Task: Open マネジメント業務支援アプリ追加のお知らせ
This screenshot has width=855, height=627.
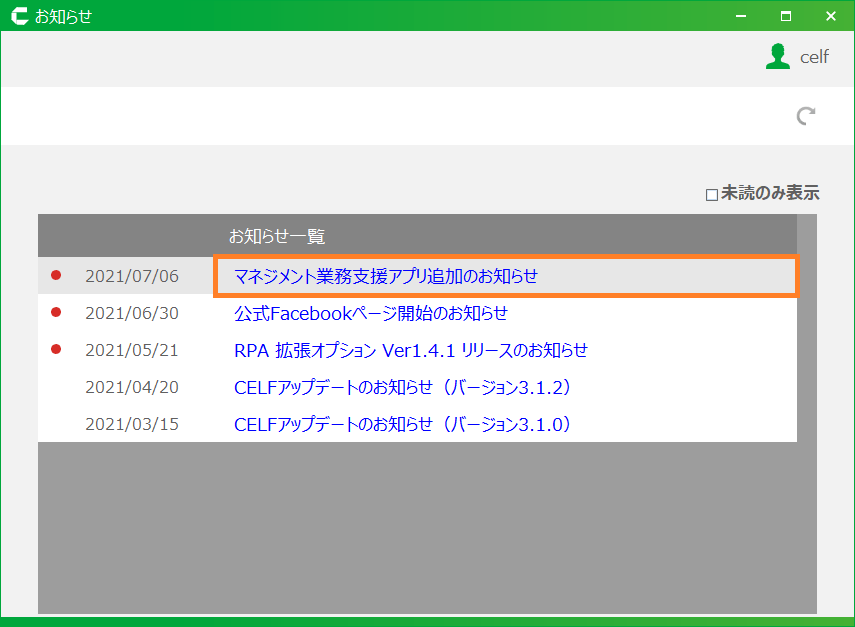Action: tap(386, 276)
